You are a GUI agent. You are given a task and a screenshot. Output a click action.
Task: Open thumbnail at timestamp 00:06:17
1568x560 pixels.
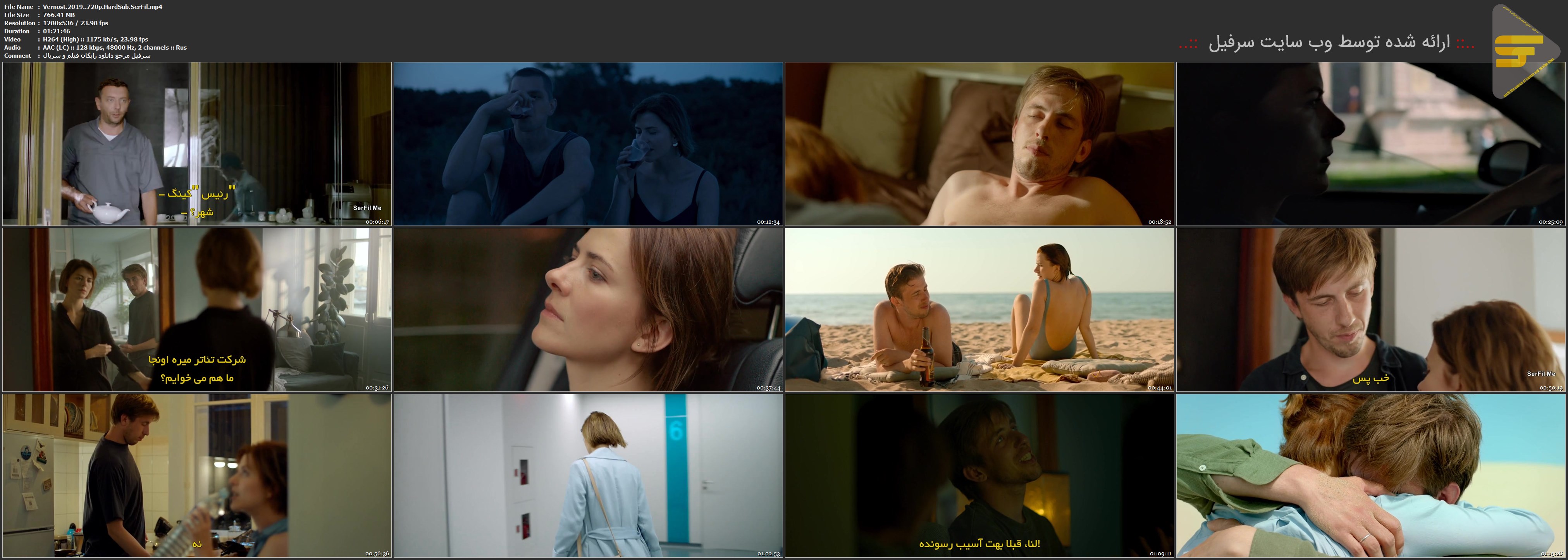click(x=196, y=144)
